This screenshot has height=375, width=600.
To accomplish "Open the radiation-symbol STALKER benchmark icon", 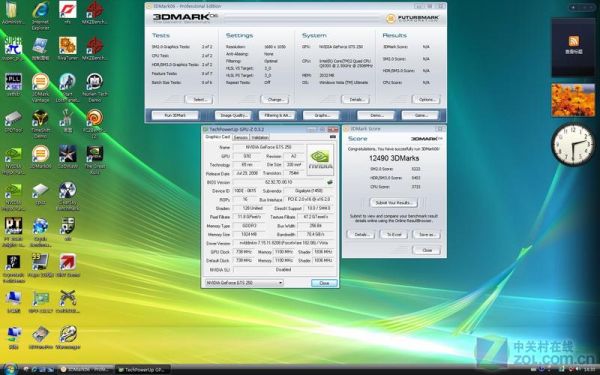I will tap(68, 196).
